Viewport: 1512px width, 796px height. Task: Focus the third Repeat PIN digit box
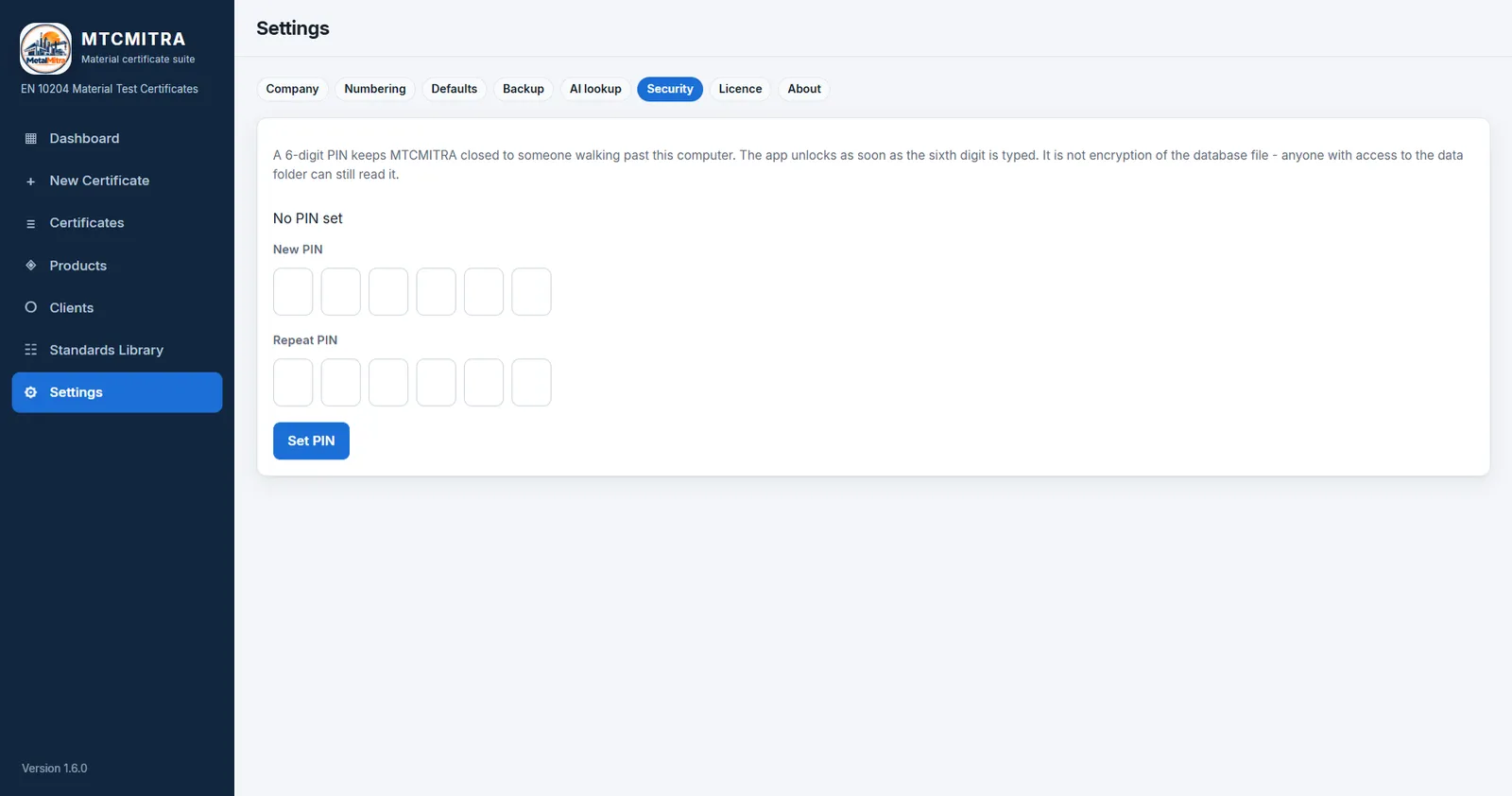pyautogui.click(x=388, y=383)
